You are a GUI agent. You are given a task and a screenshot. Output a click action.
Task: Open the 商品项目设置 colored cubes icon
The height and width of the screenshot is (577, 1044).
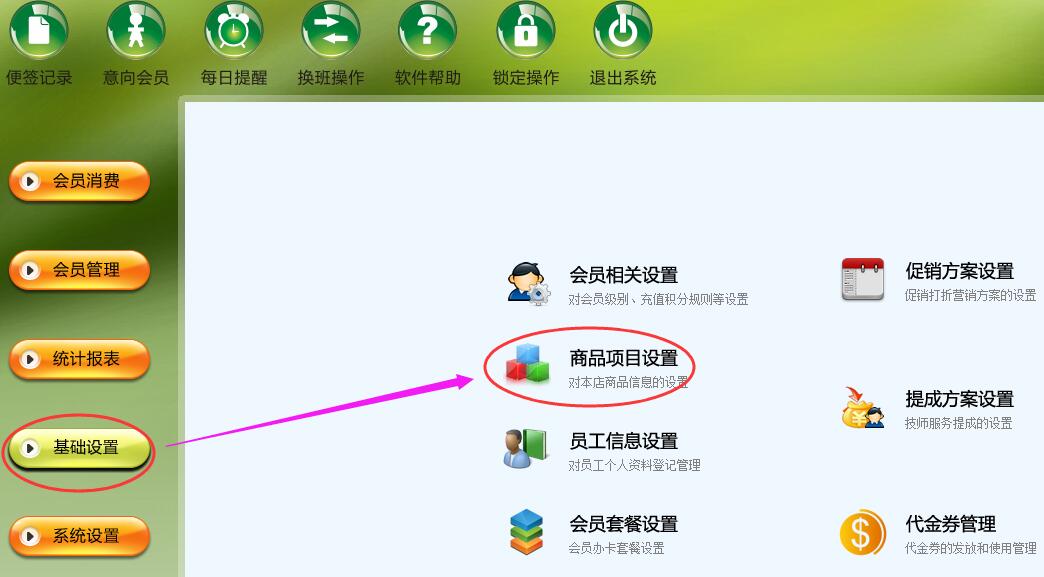[527, 363]
